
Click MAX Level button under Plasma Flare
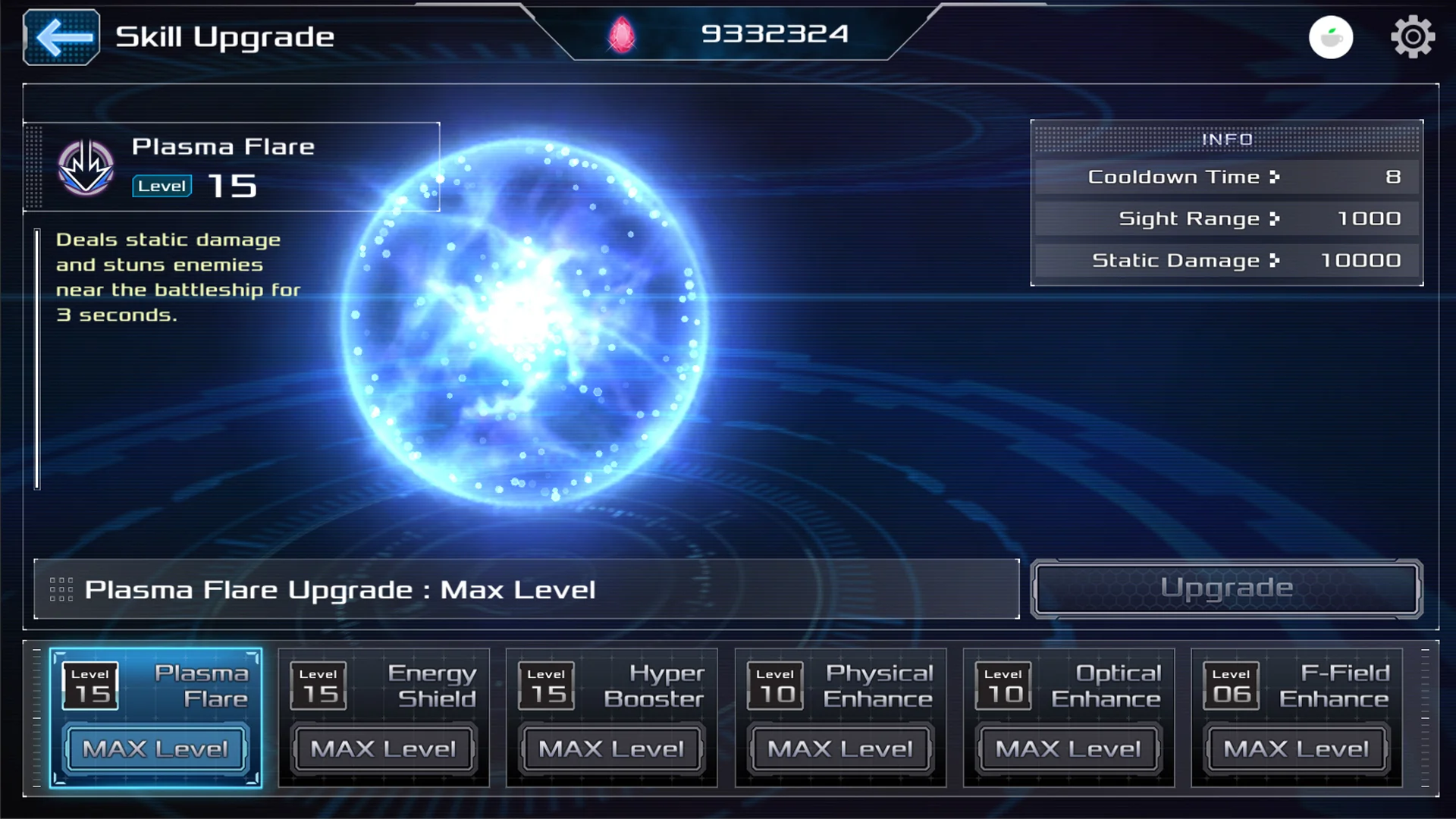coord(155,749)
